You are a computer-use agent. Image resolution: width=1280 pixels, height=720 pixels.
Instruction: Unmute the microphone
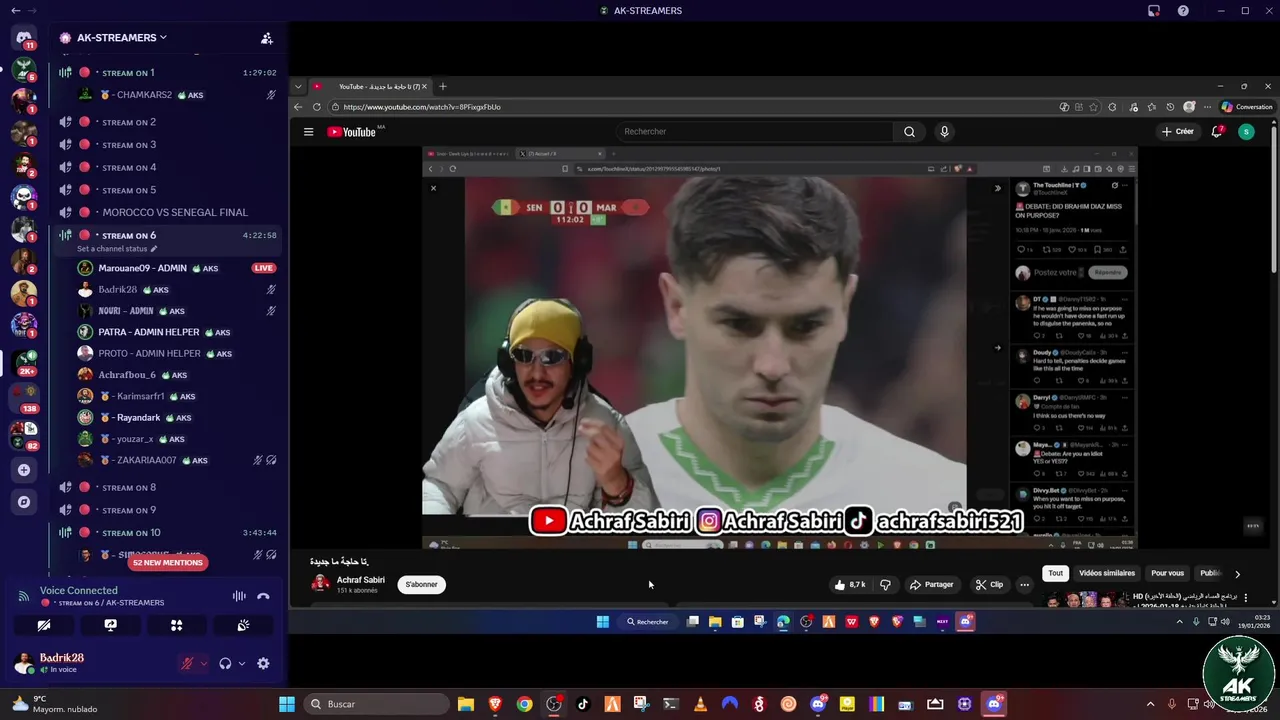[x=187, y=663]
